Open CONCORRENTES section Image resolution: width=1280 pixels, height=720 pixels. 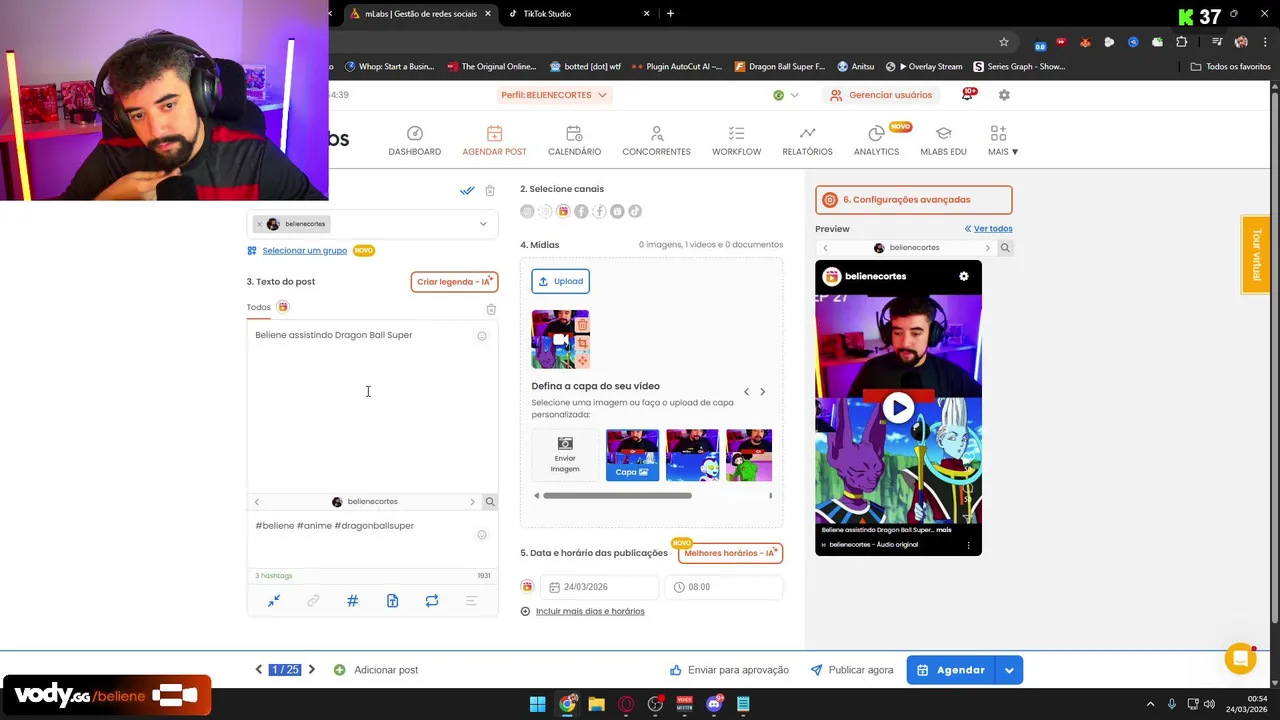[x=656, y=141]
